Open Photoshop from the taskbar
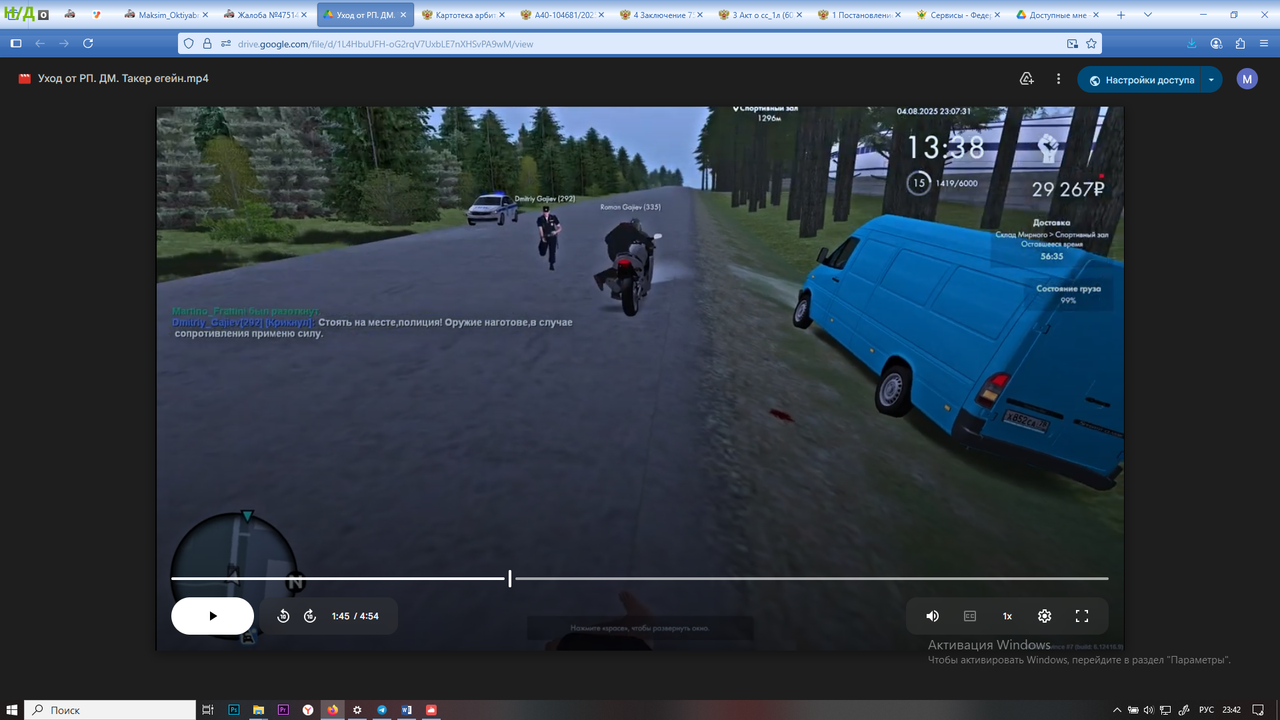 (x=234, y=710)
